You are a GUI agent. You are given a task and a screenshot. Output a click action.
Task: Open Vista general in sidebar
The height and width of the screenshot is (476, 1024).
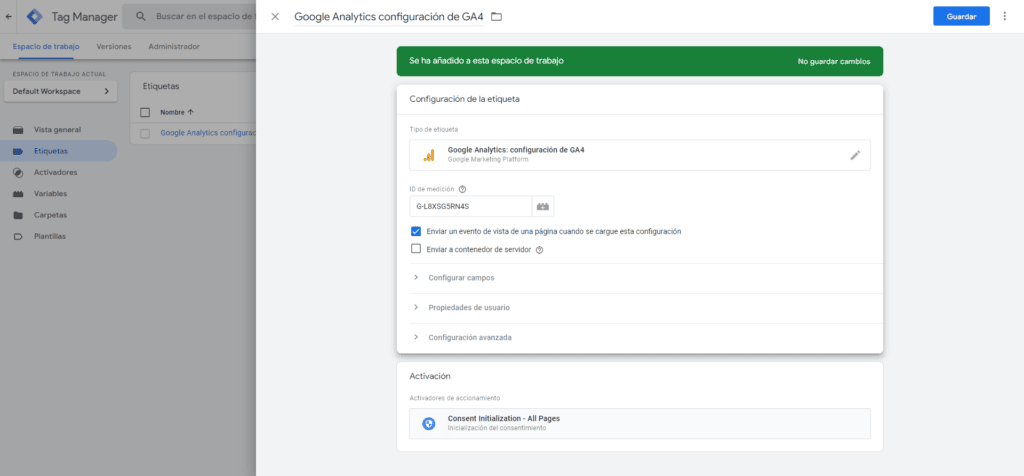pos(57,130)
